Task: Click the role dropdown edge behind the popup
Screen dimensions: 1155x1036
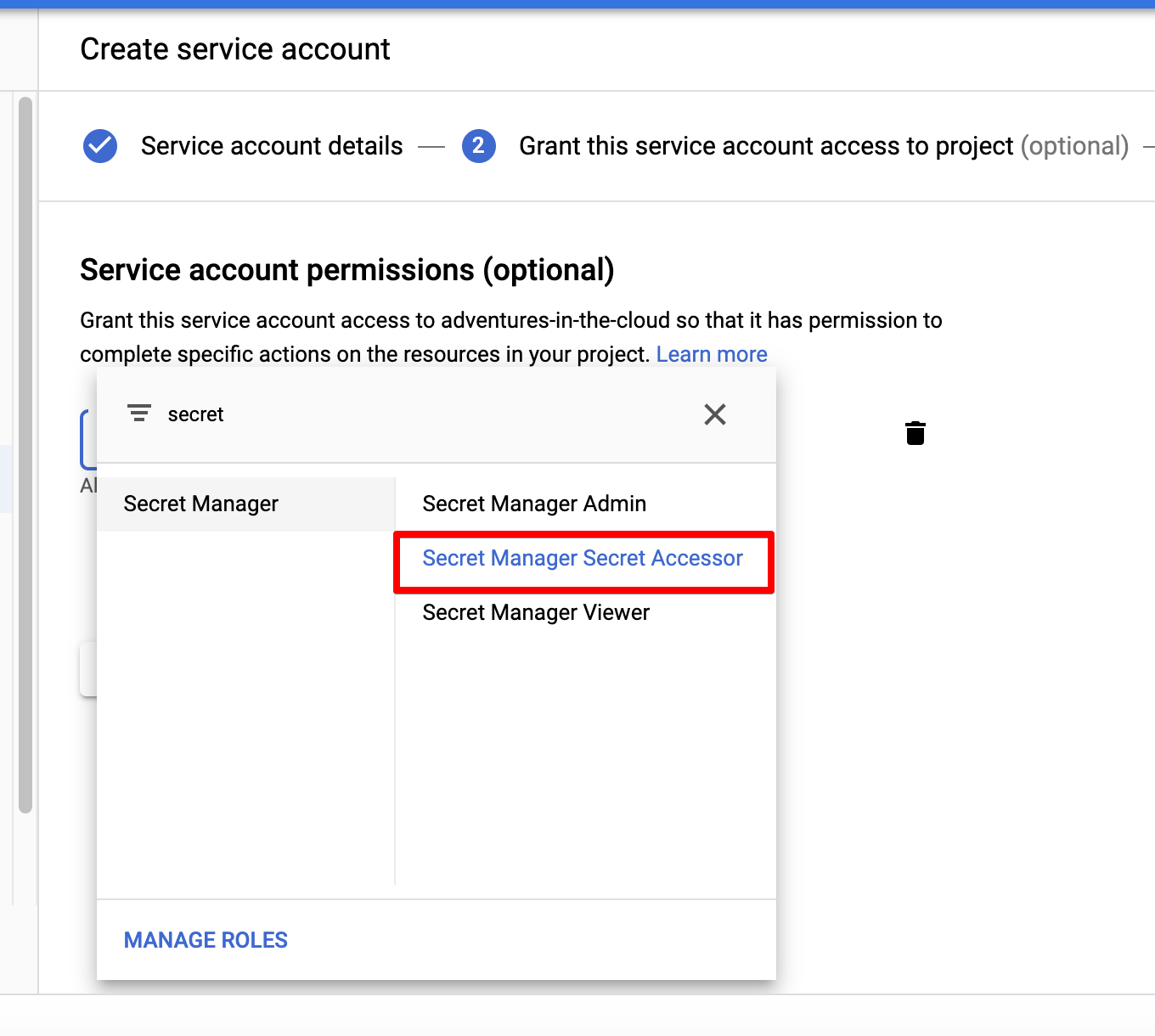Action: point(87,439)
